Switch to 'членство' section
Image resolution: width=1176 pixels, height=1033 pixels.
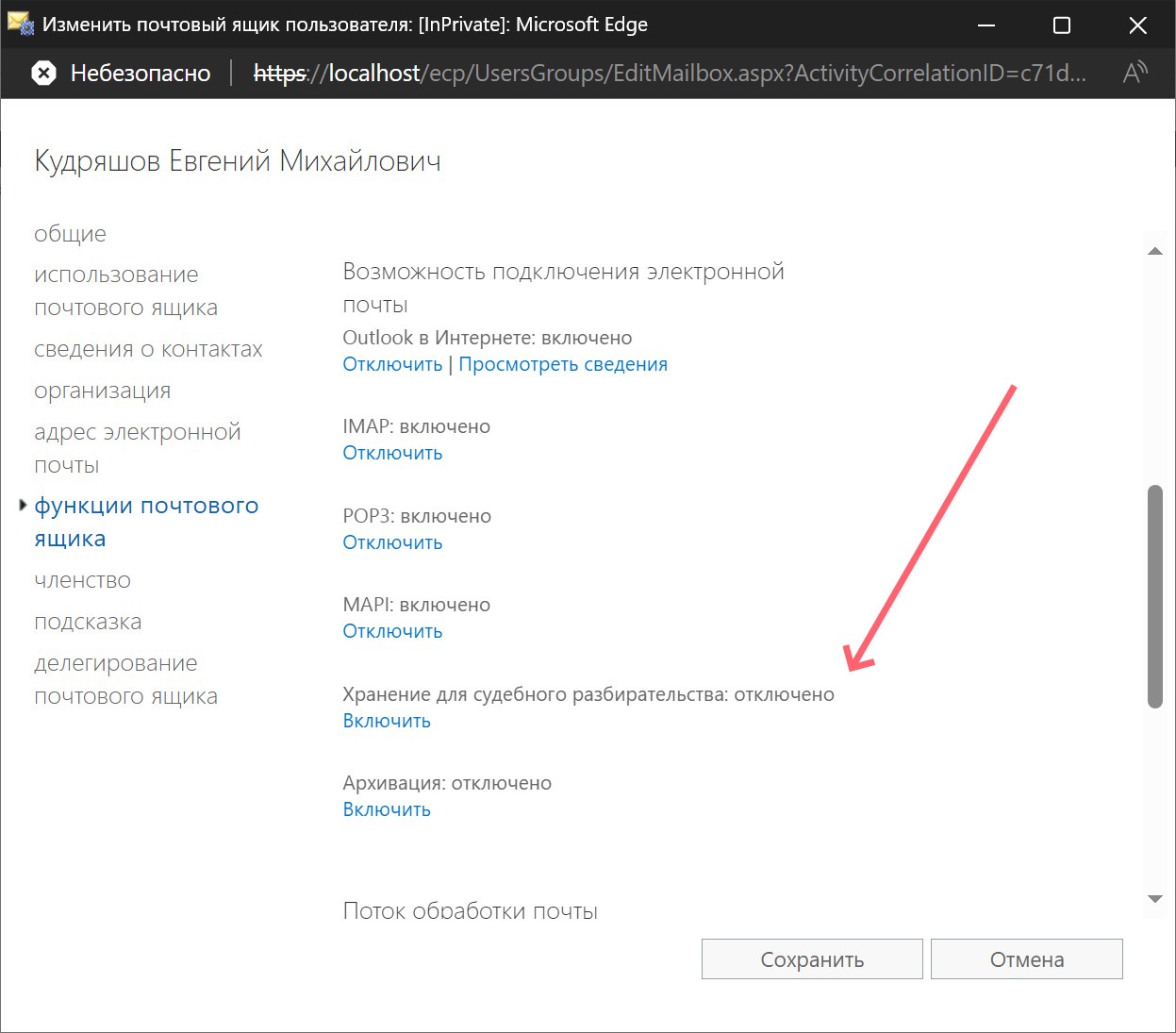click(x=82, y=580)
